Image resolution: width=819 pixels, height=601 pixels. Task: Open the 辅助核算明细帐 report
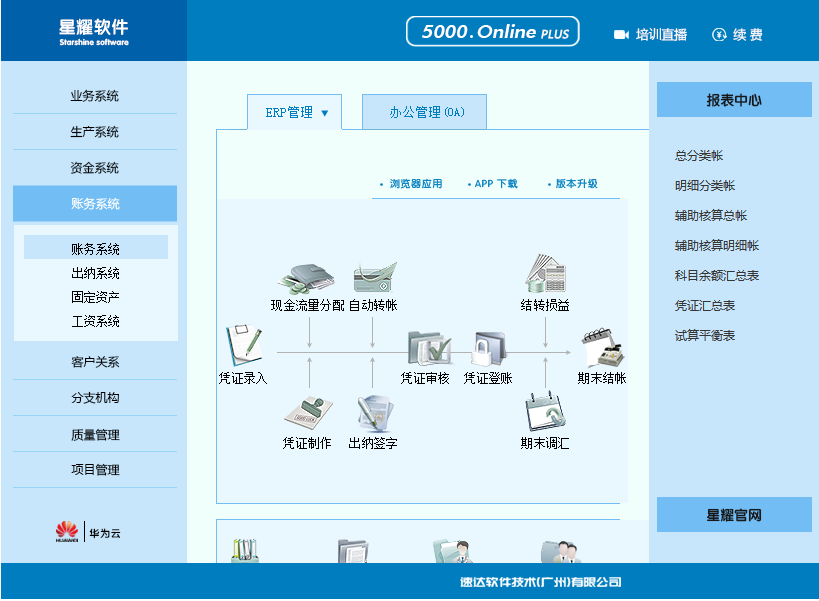[x=717, y=245]
